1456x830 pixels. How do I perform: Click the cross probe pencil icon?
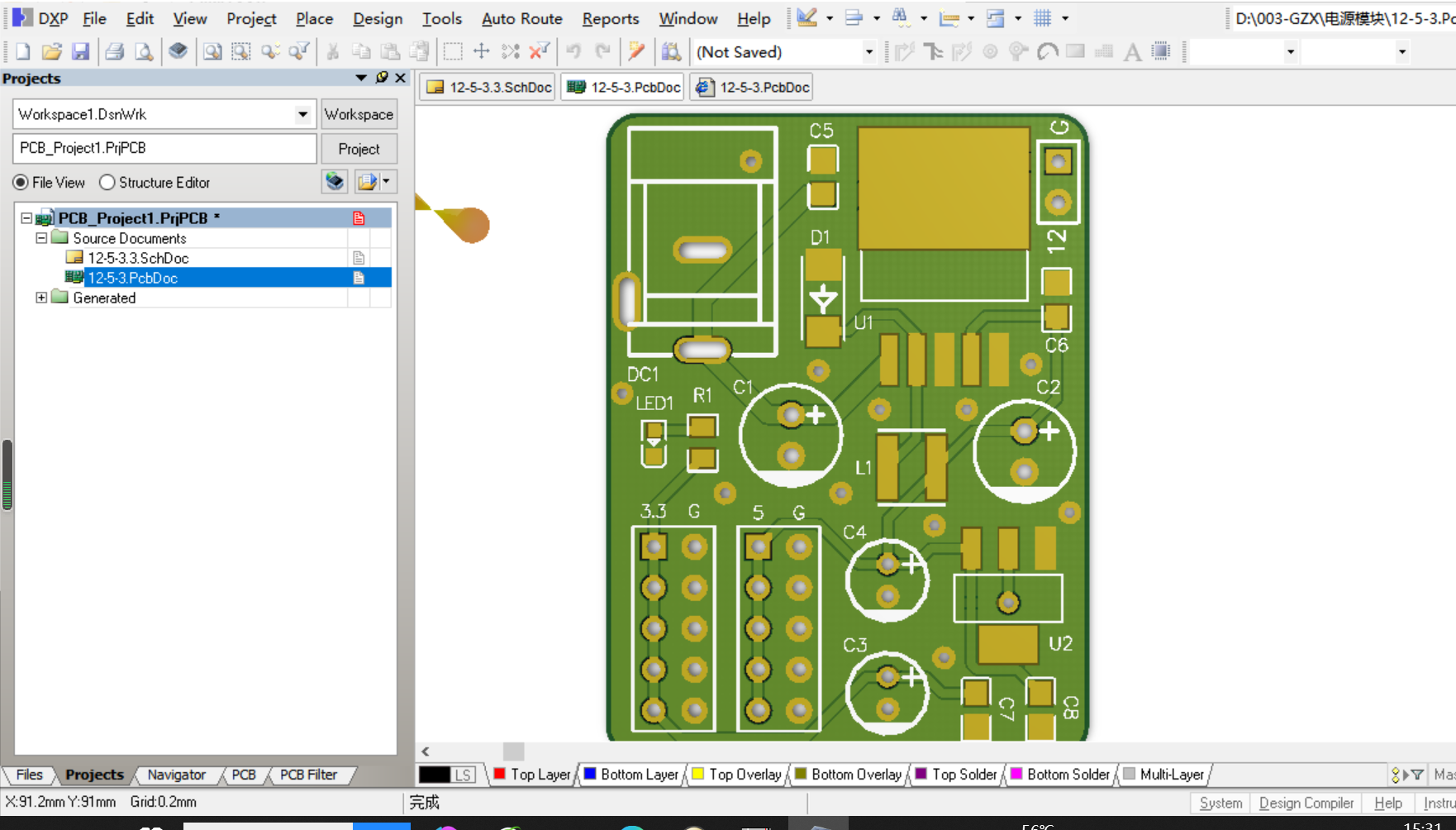635,52
